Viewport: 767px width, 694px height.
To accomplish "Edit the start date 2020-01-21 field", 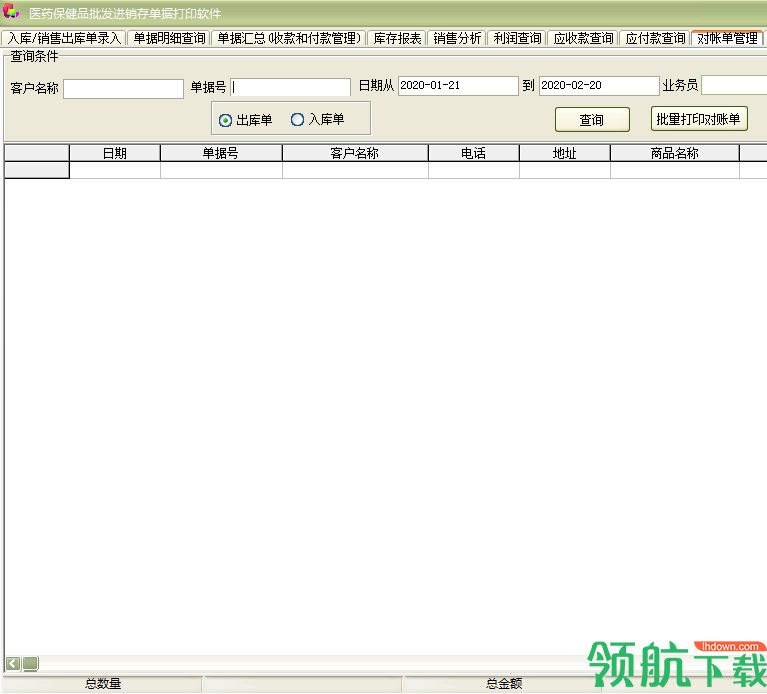I will click(x=458, y=86).
